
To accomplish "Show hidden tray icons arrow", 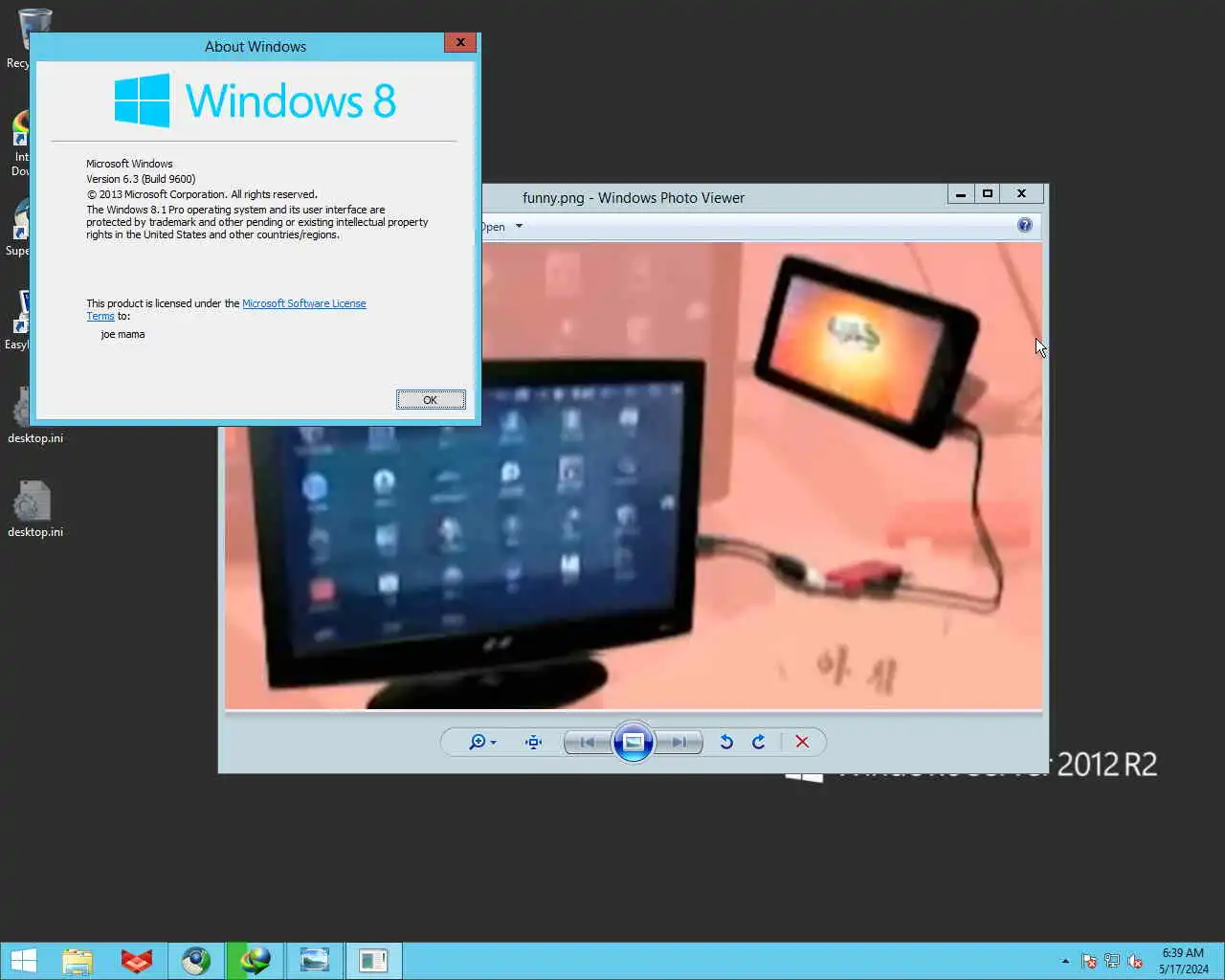I will point(1065,961).
